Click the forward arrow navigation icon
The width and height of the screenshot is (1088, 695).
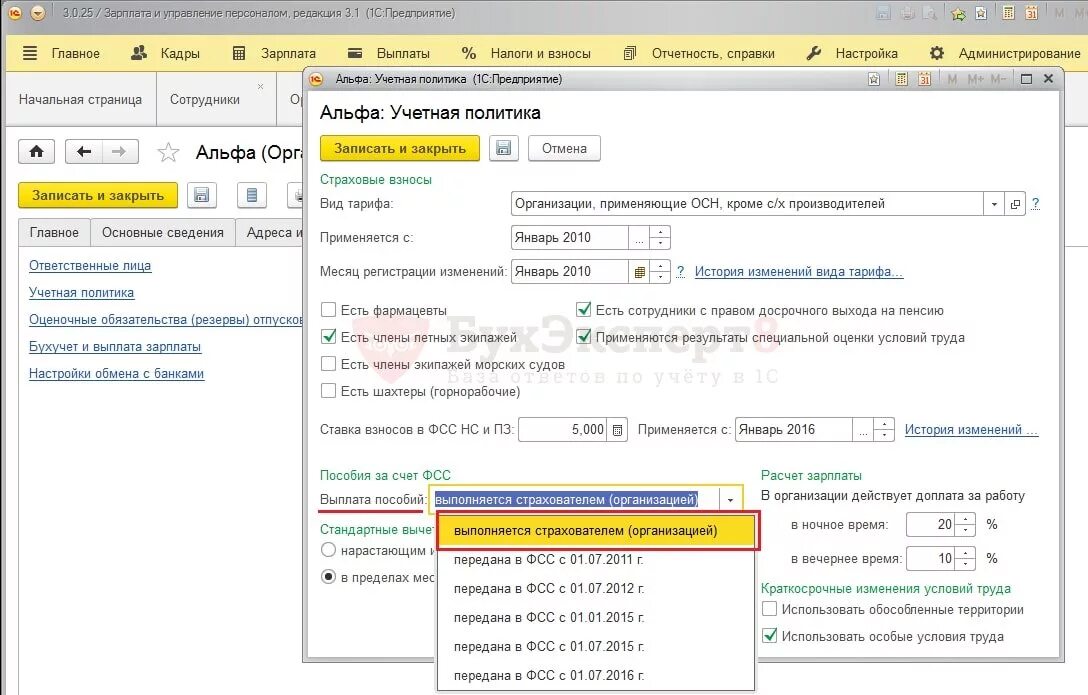click(x=119, y=151)
